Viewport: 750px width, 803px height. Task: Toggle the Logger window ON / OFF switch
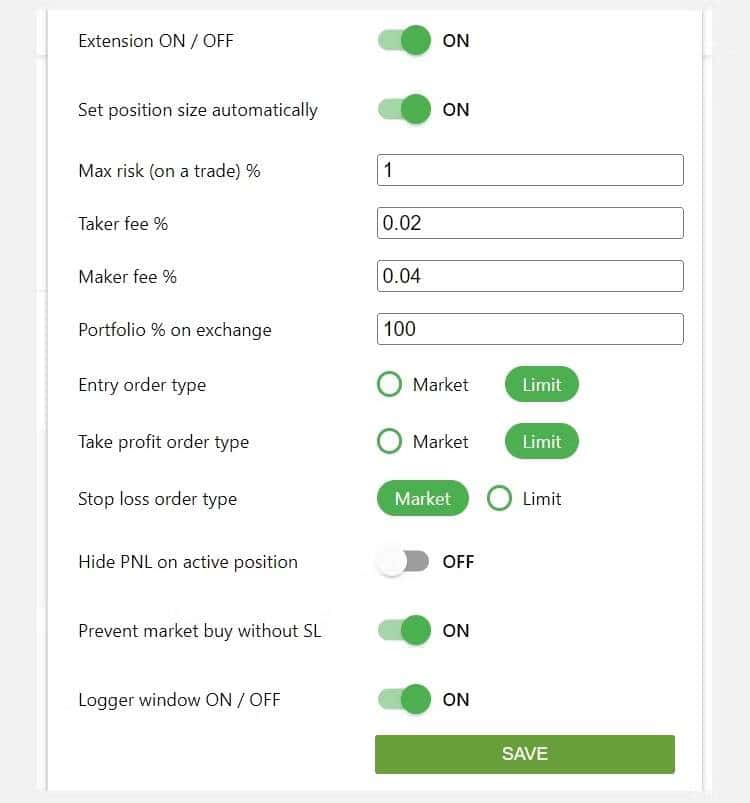404,700
